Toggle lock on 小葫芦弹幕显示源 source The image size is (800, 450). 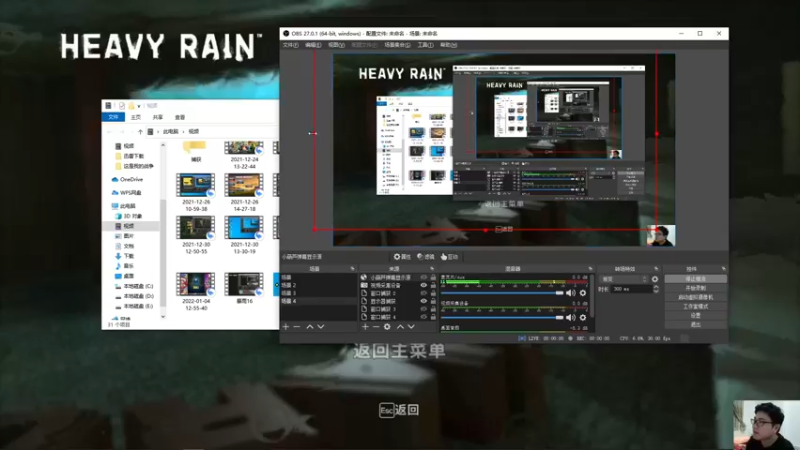(x=433, y=278)
